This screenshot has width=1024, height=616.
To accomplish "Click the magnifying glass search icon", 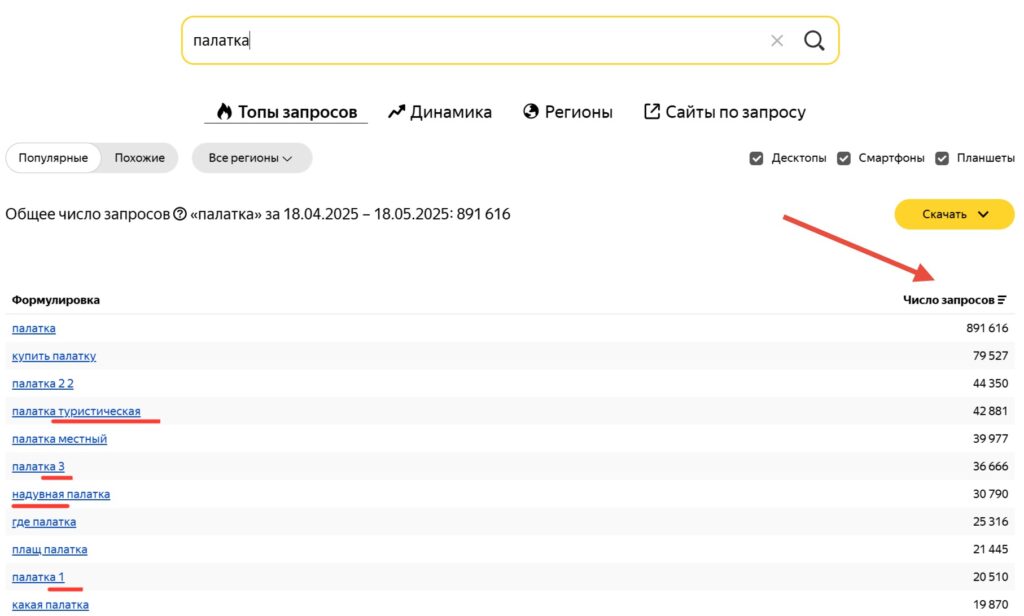I will pyautogui.click(x=814, y=41).
